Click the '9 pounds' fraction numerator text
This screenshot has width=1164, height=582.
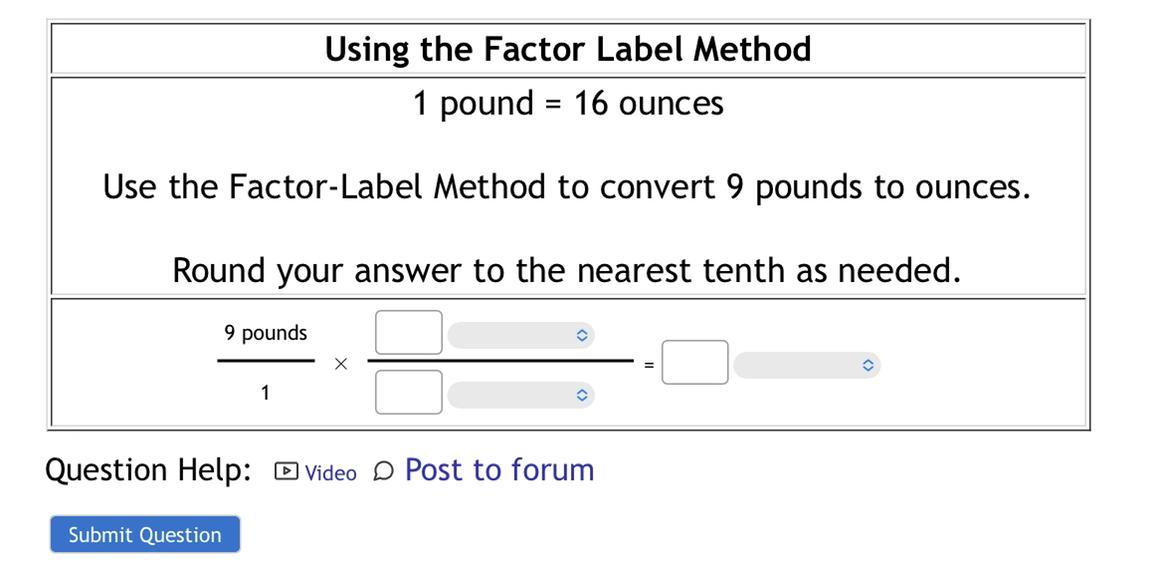[x=266, y=333]
